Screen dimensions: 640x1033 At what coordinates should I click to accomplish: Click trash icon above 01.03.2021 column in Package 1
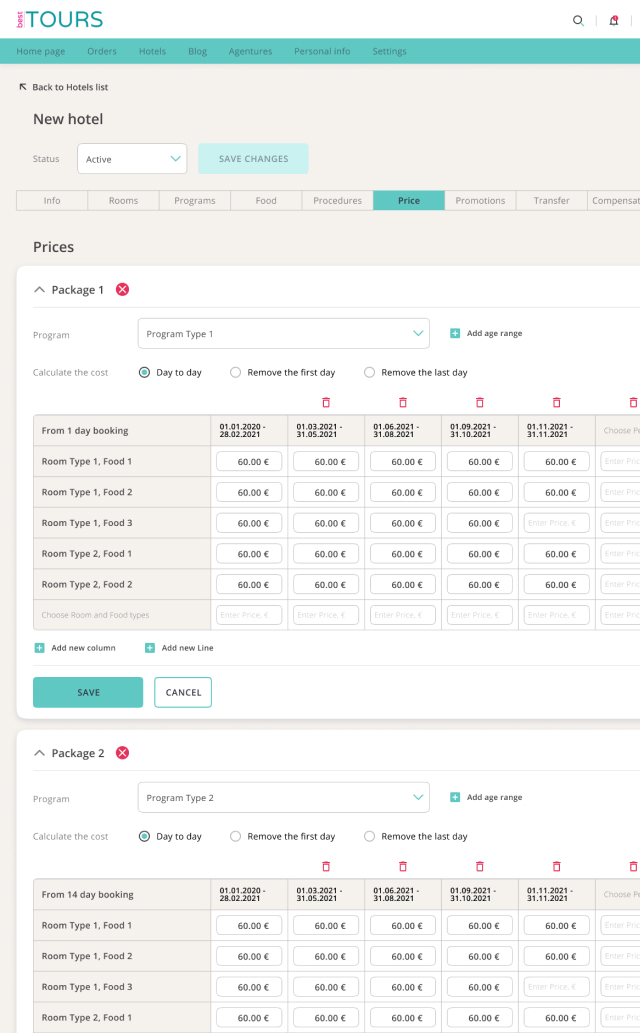click(326, 402)
